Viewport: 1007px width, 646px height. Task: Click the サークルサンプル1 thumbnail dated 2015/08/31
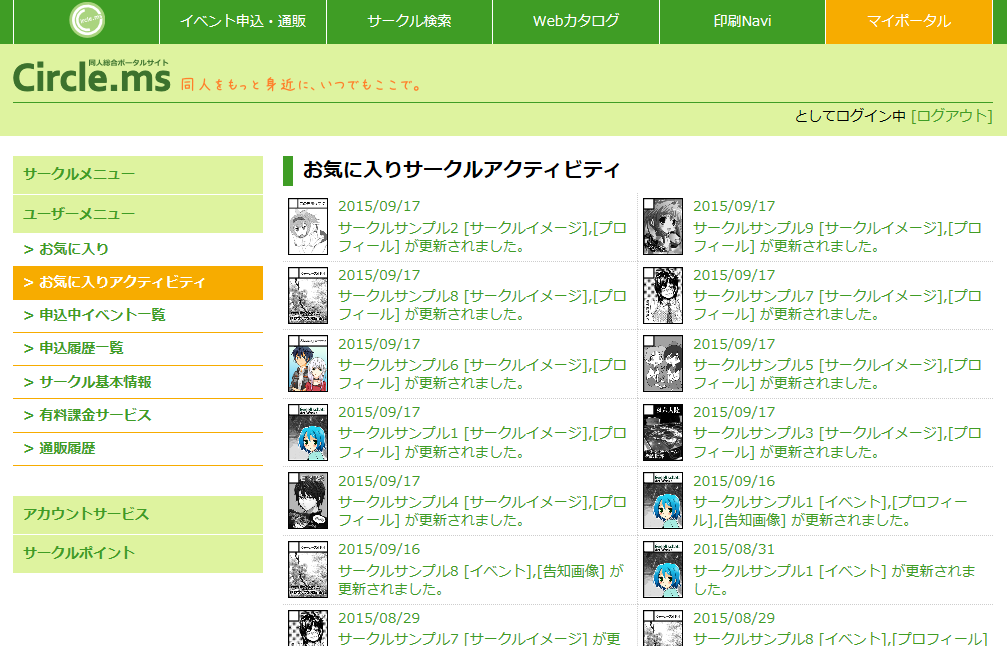663,570
